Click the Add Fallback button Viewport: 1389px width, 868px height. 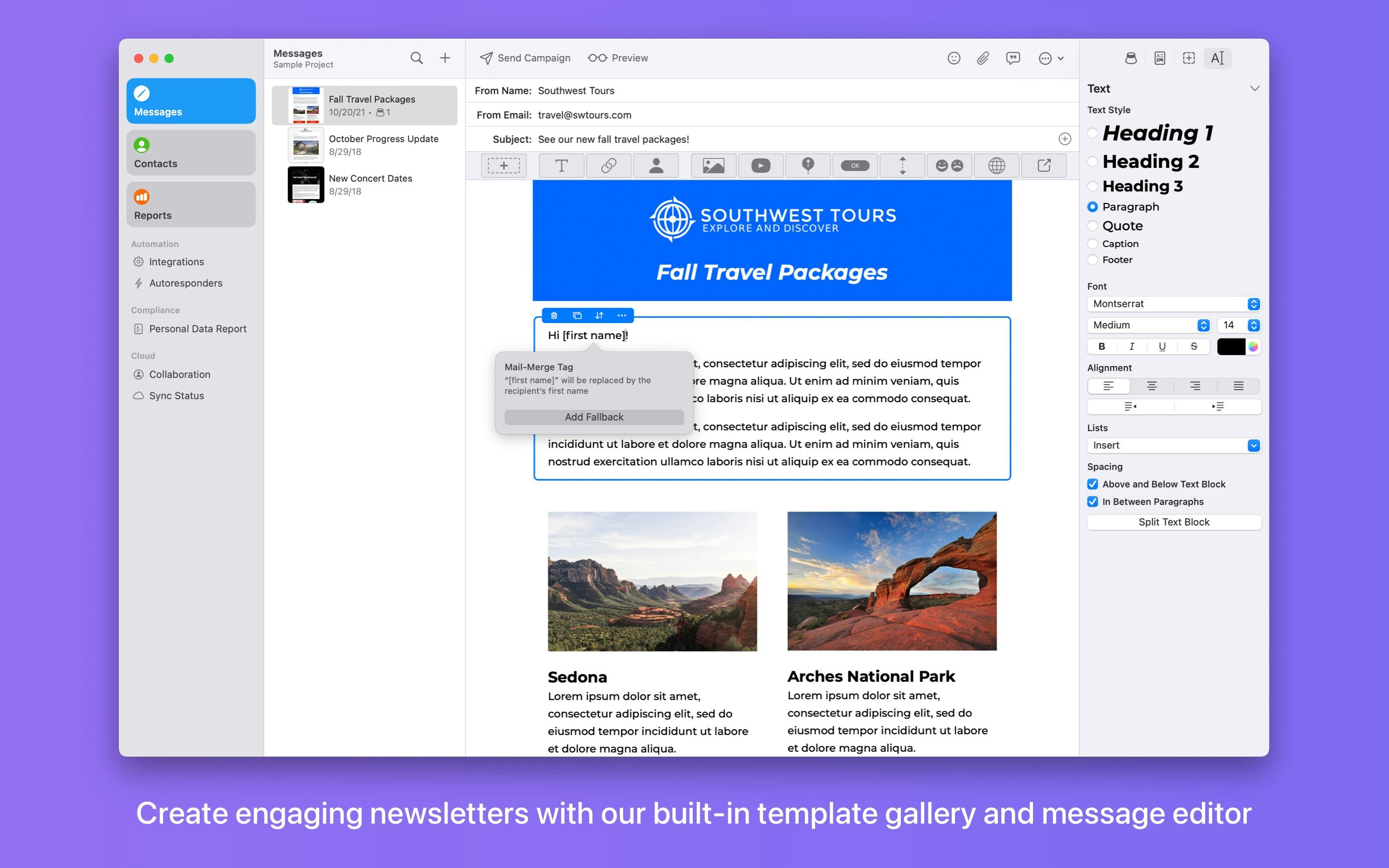[594, 417]
